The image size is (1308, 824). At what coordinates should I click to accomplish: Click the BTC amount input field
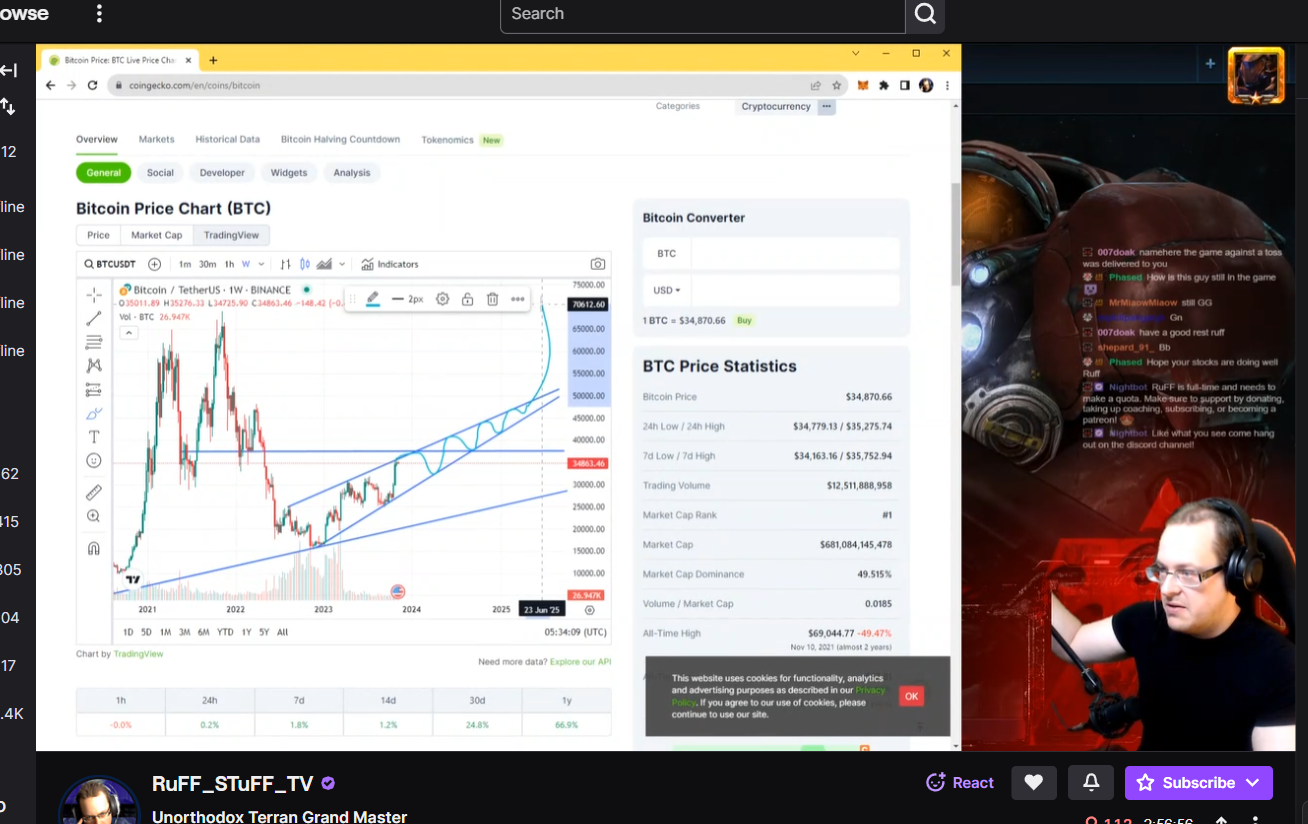795,253
